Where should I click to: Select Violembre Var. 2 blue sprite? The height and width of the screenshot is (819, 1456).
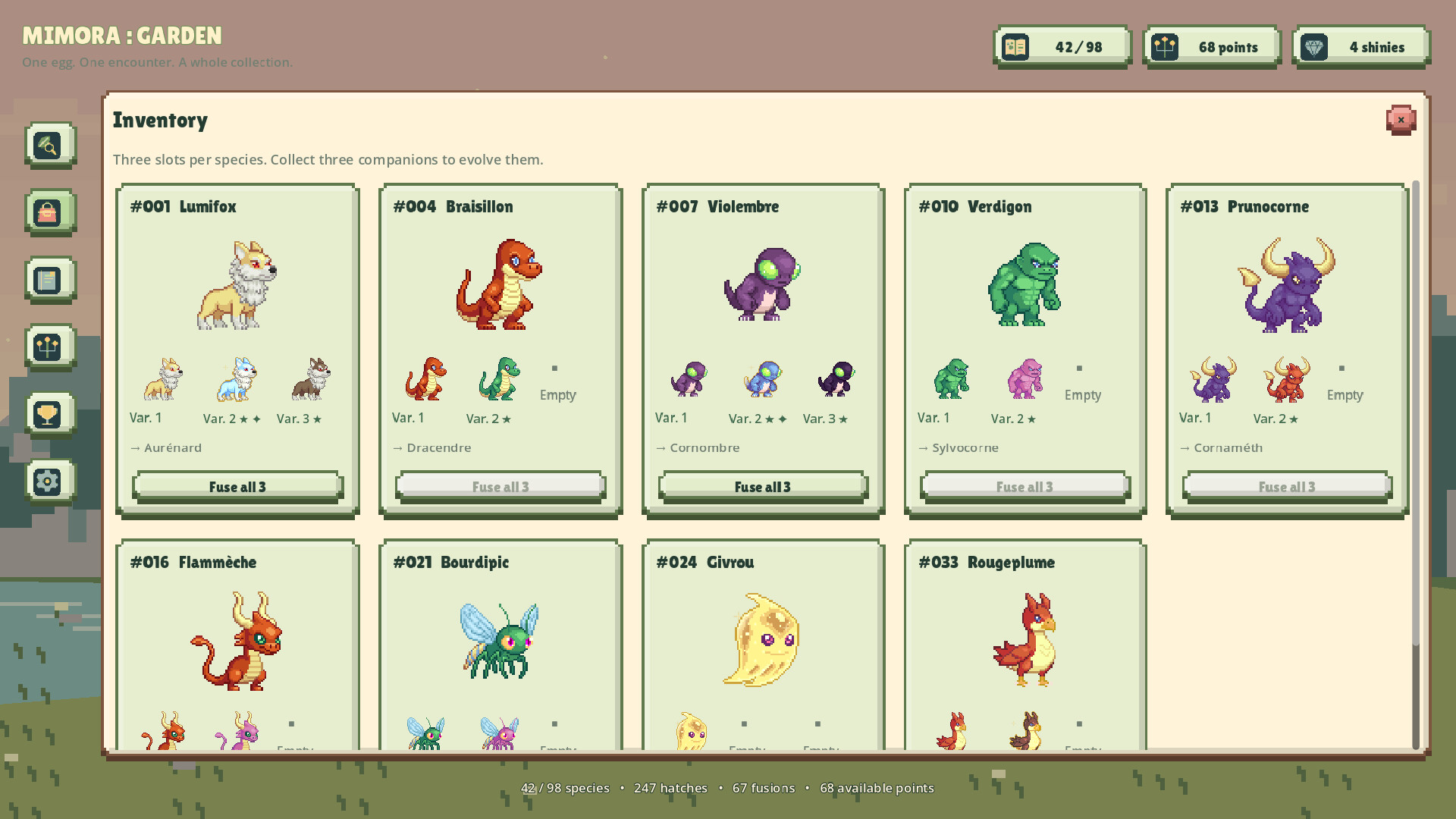tap(763, 379)
